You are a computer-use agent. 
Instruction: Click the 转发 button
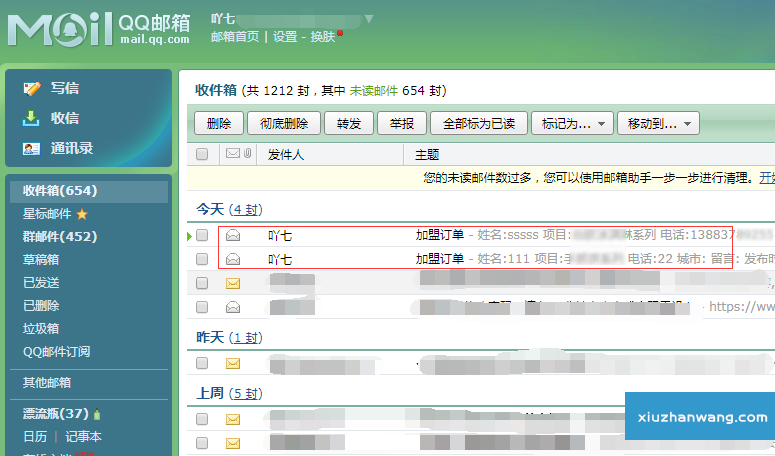coord(348,124)
